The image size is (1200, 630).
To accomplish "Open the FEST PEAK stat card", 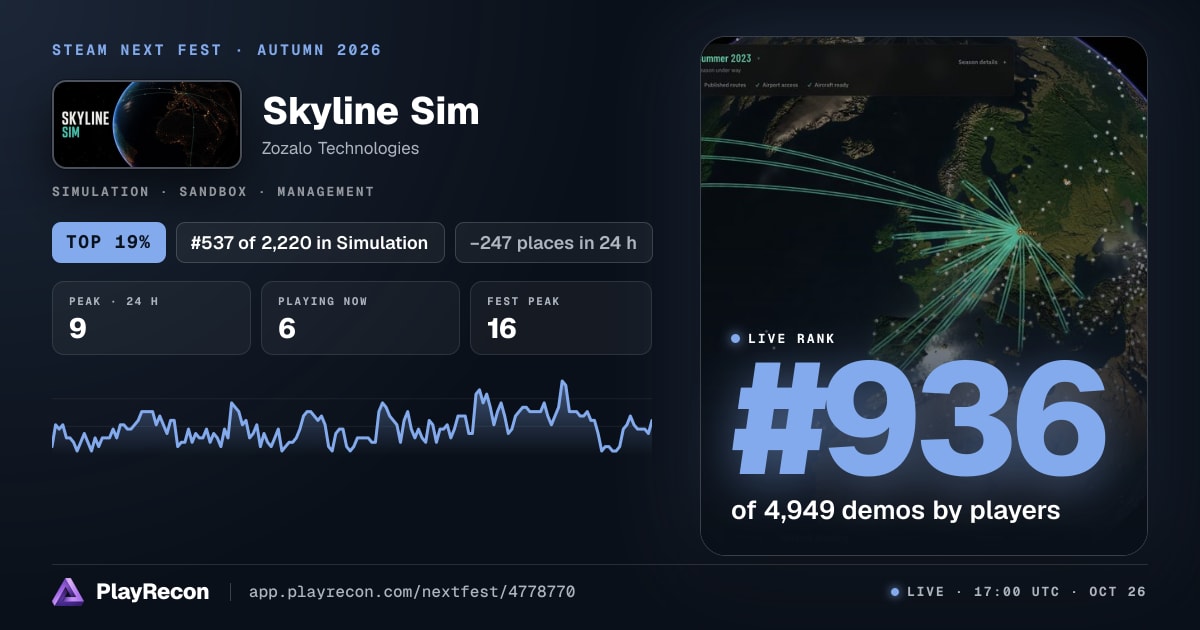I will pyautogui.click(x=561, y=318).
